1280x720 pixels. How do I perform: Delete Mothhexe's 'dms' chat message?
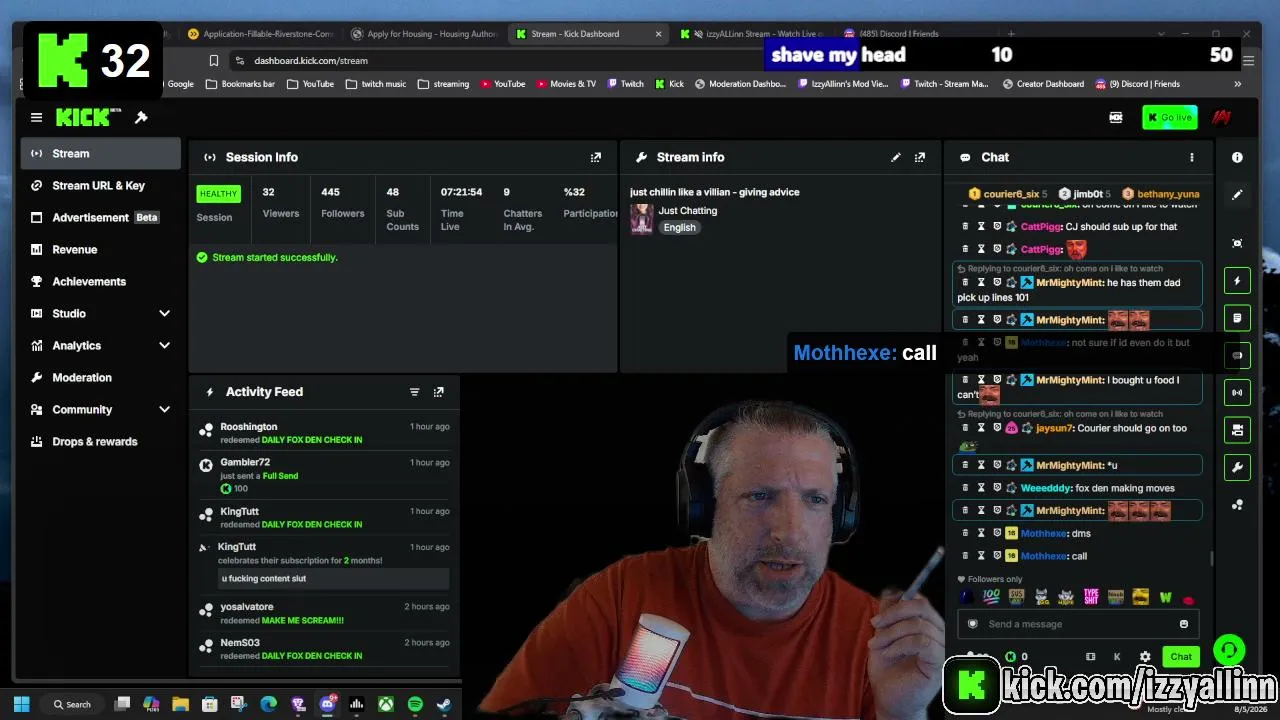(965, 533)
